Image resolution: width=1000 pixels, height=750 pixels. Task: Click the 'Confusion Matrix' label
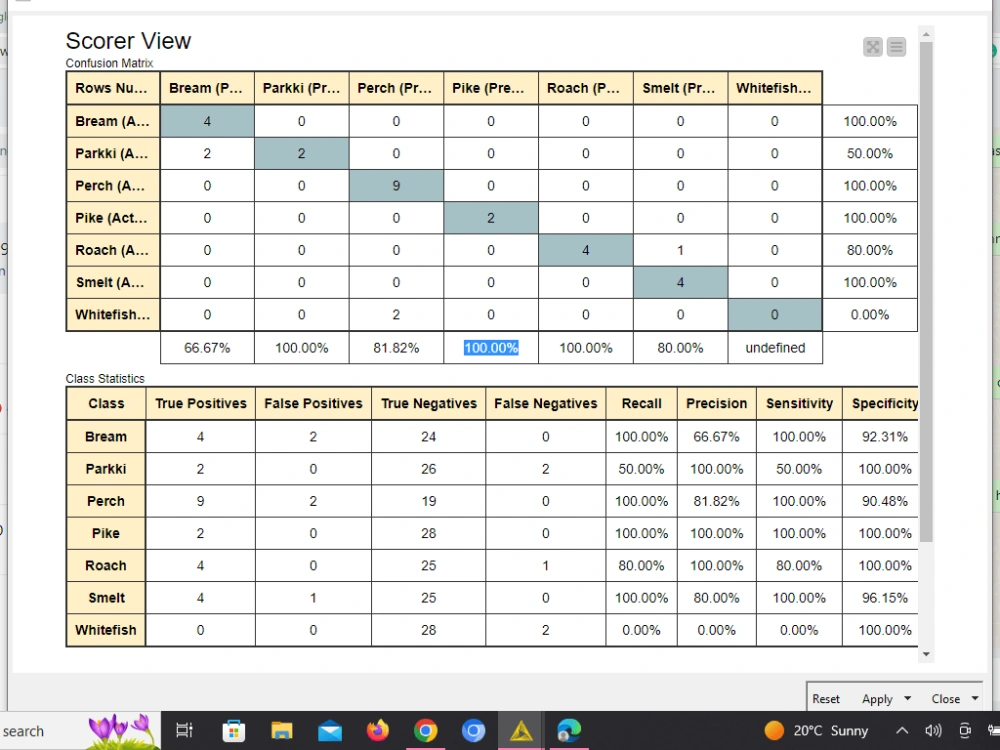click(x=109, y=63)
